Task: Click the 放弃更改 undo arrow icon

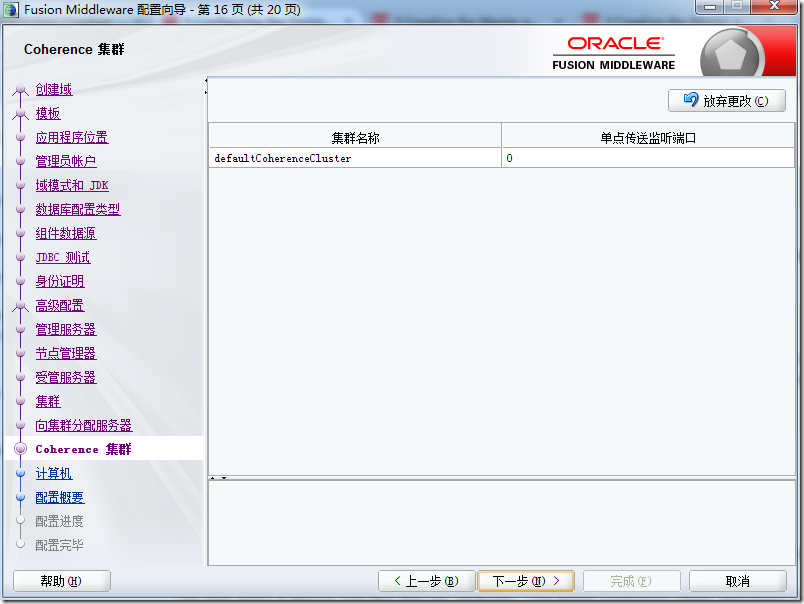Action: click(691, 99)
